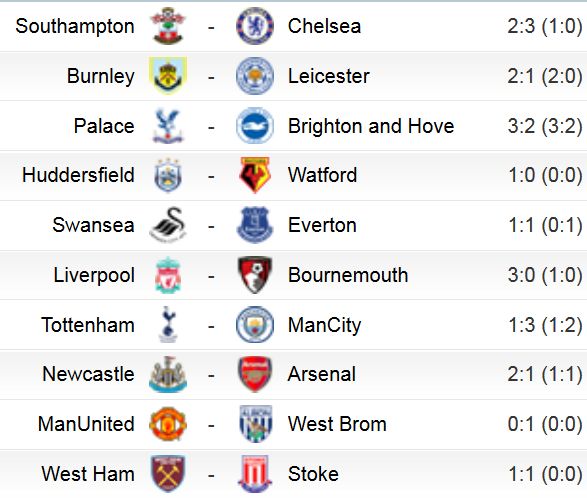Select the Bournemouth club badge
The height and width of the screenshot is (498, 587).
[255, 275]
